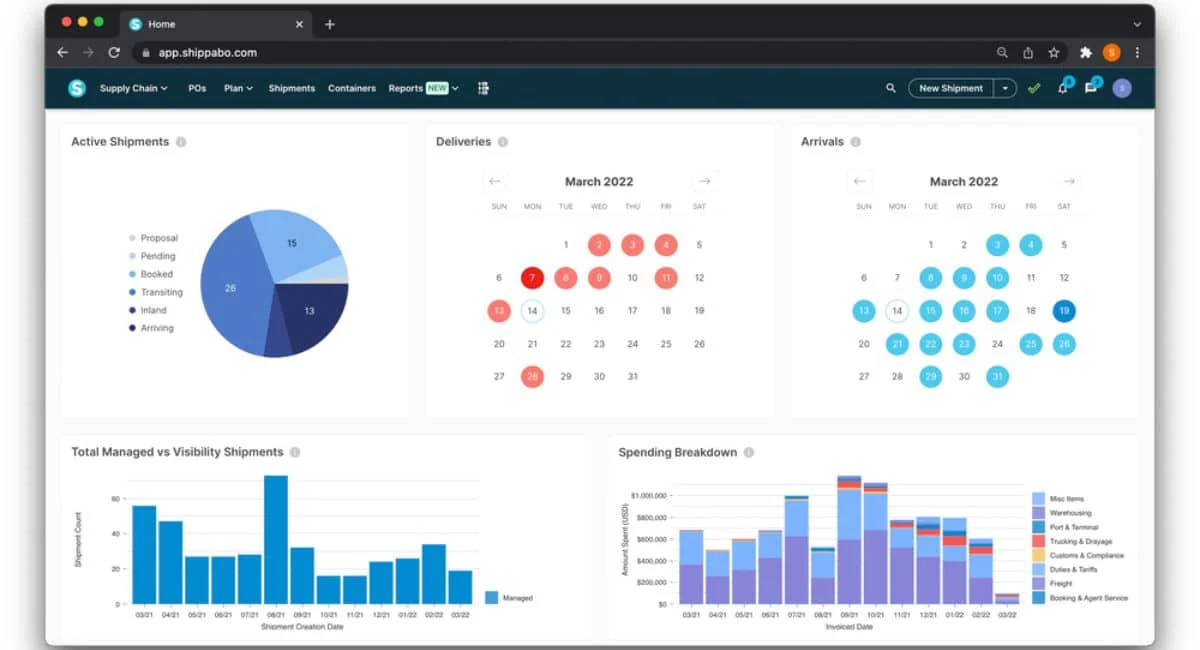This screenshot has width=1200, height=650.
Task: Click the browser zoom magnifier icon
Action: click(x=1002, y=52)
